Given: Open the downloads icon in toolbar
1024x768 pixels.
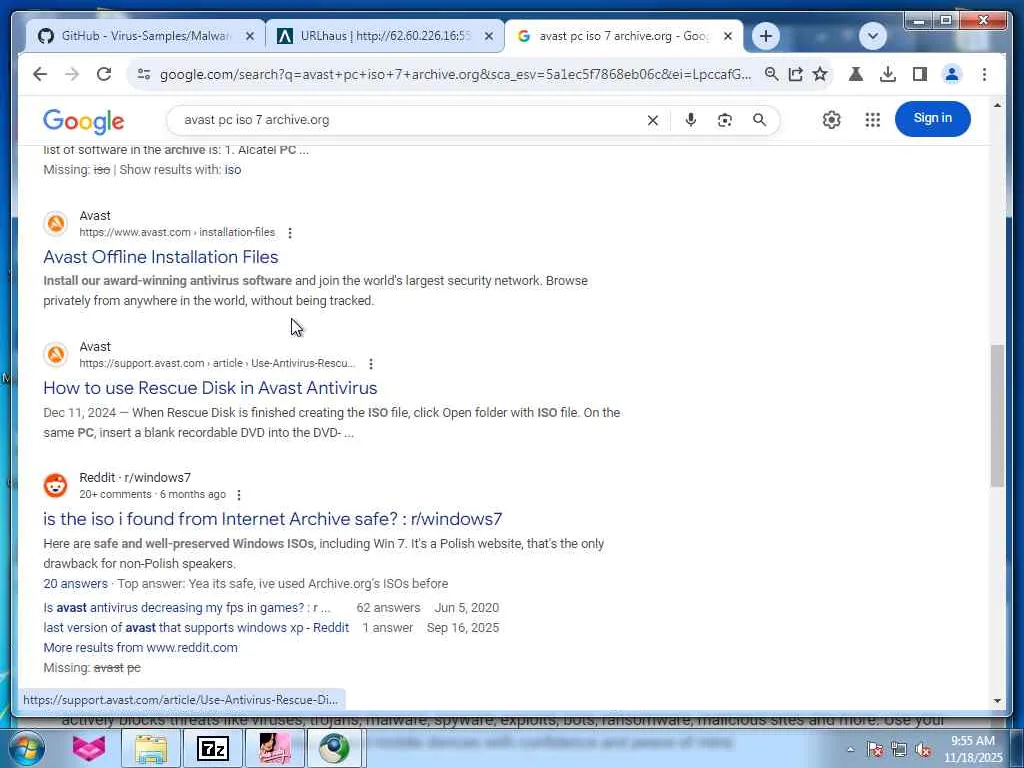Looking at the screenshot, I should pos(888,74).
